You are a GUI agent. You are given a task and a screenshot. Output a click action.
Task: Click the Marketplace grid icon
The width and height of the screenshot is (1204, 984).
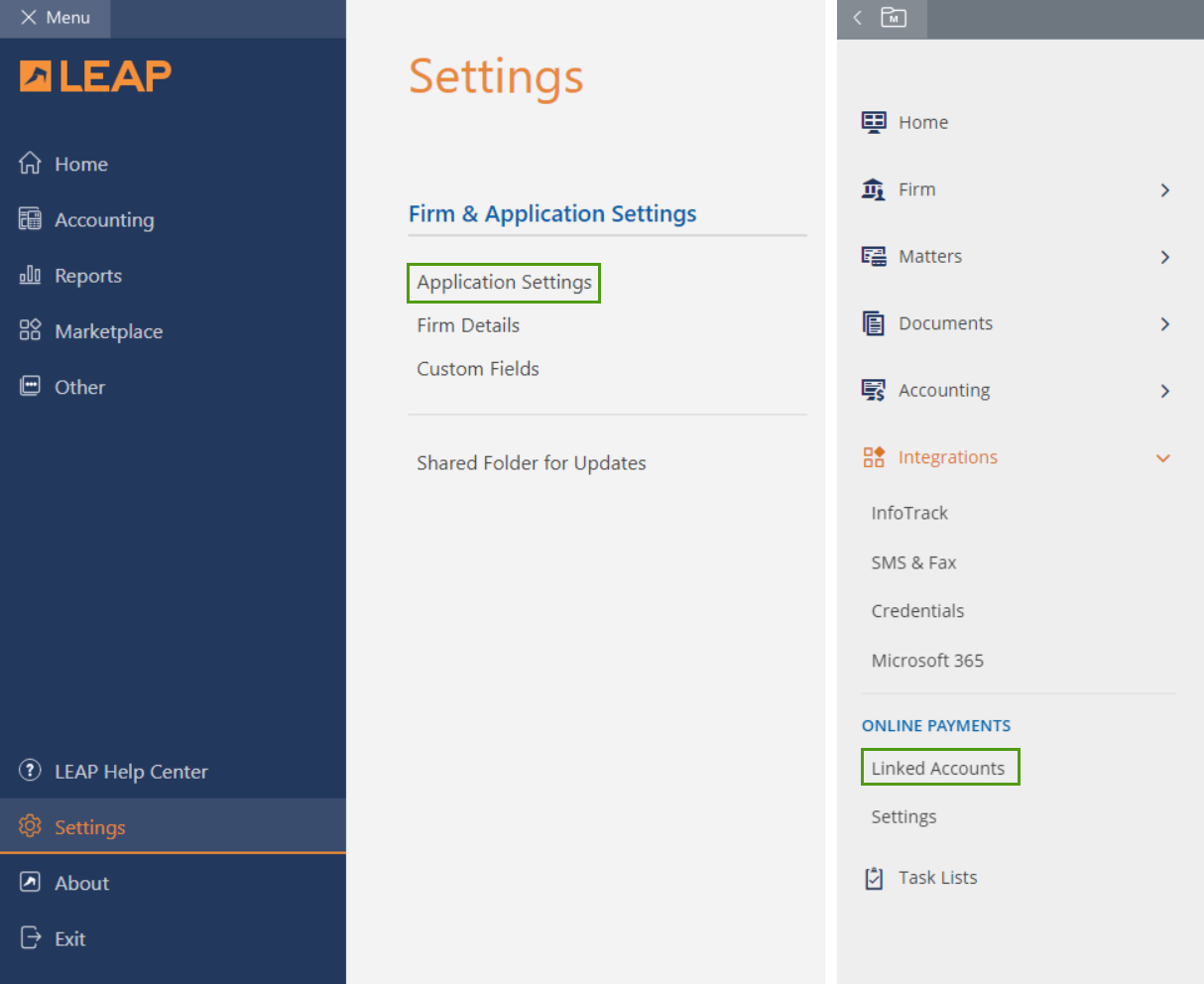click(30, 330)
